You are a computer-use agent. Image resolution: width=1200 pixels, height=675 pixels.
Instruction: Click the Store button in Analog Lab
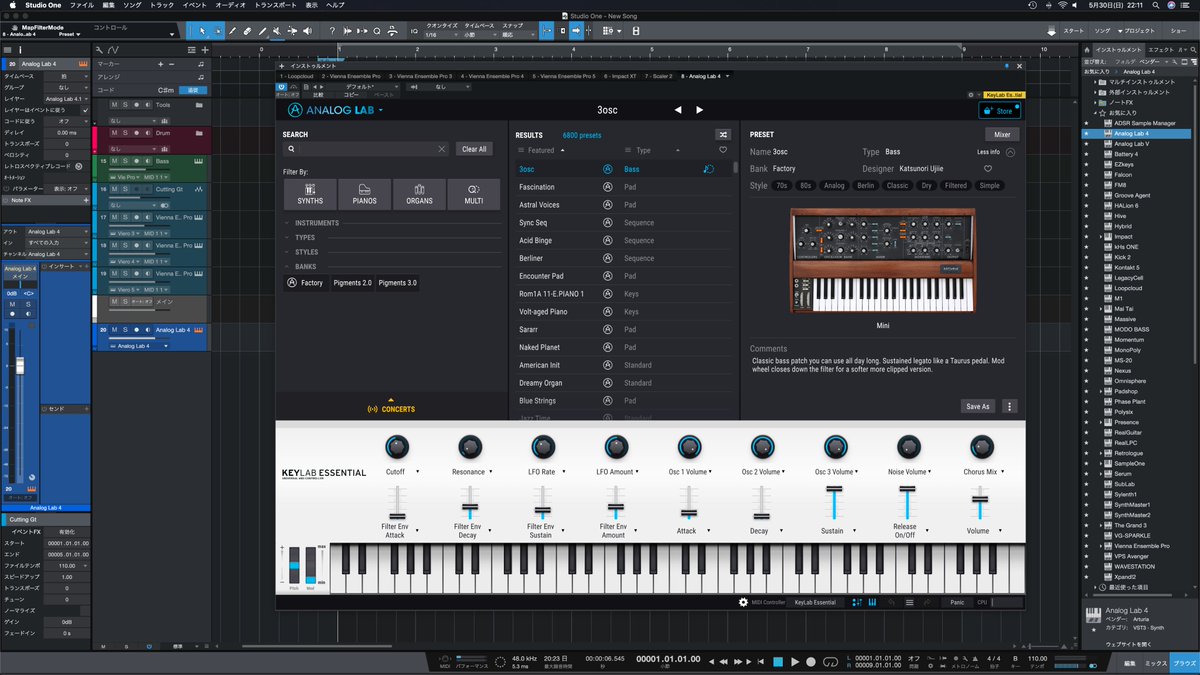pos(1000,110)
